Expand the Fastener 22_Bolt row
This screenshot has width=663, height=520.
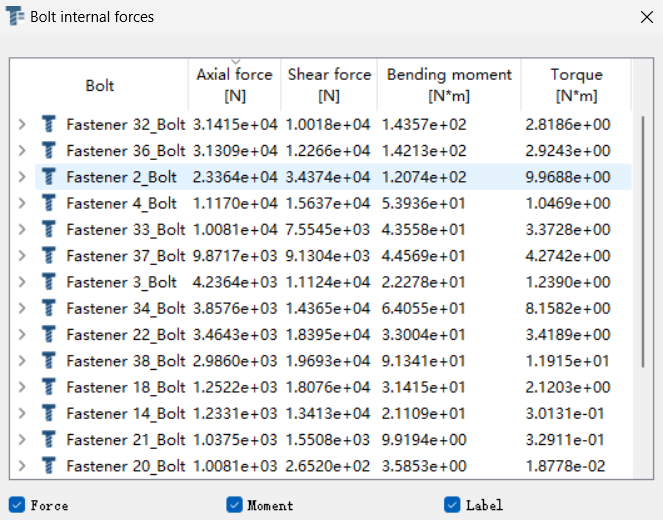(22, 334)
